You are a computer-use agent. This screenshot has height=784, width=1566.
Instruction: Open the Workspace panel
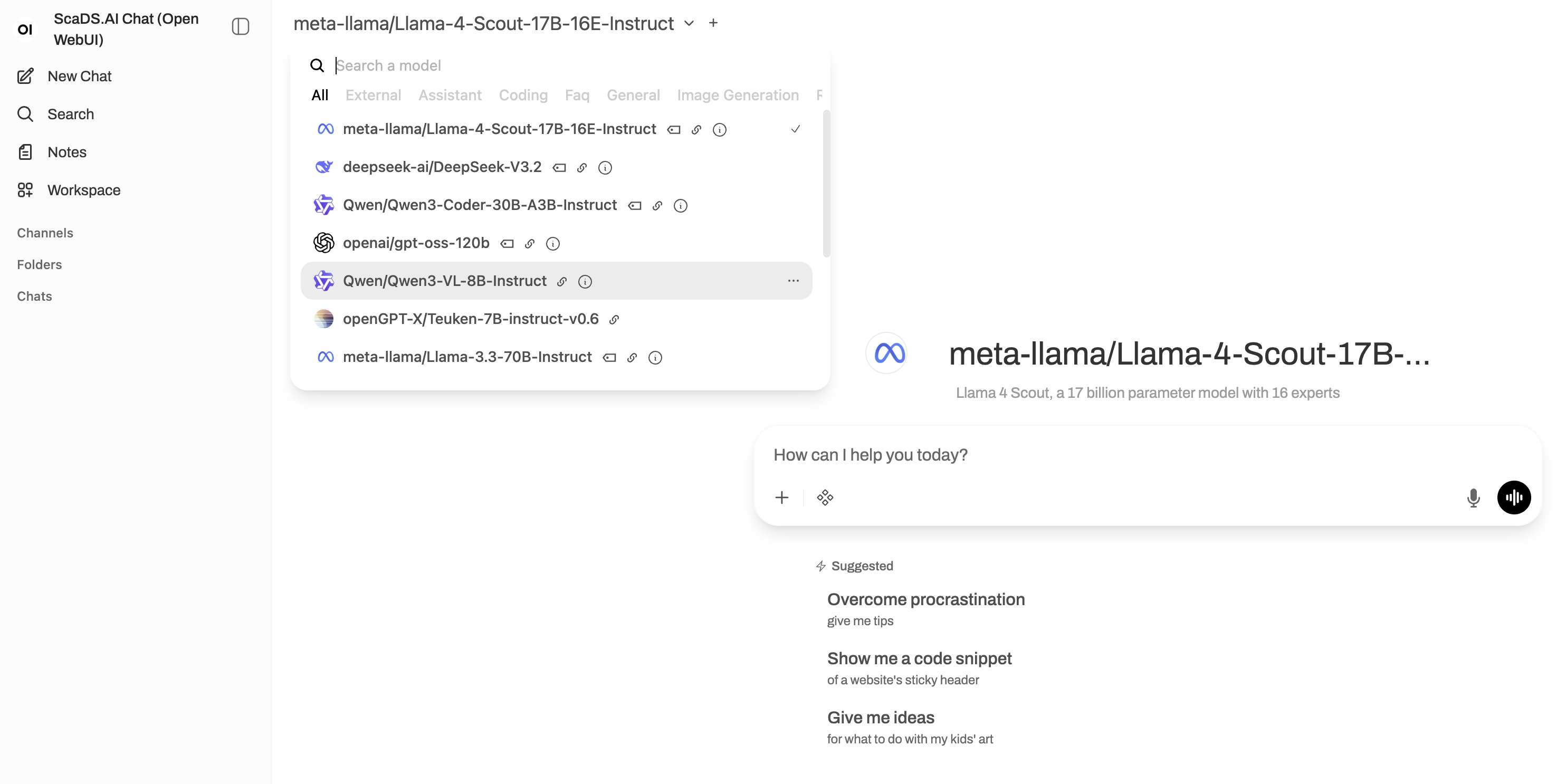coord(83,189)
